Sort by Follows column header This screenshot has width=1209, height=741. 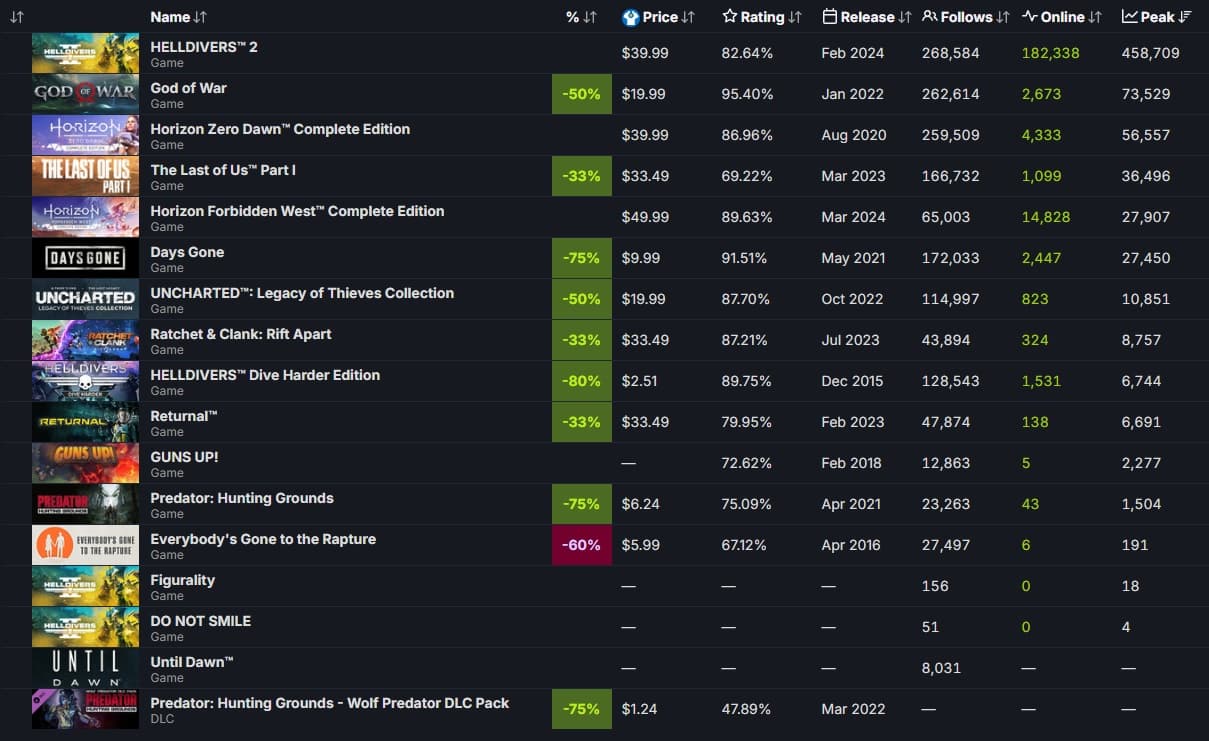965,17
